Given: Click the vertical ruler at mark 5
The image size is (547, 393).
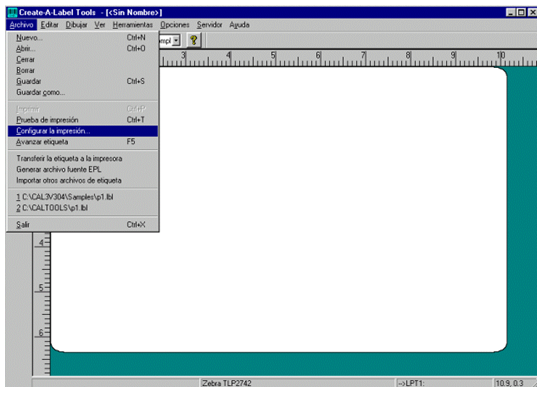Looking at the screenshot, I should [42, 288].
